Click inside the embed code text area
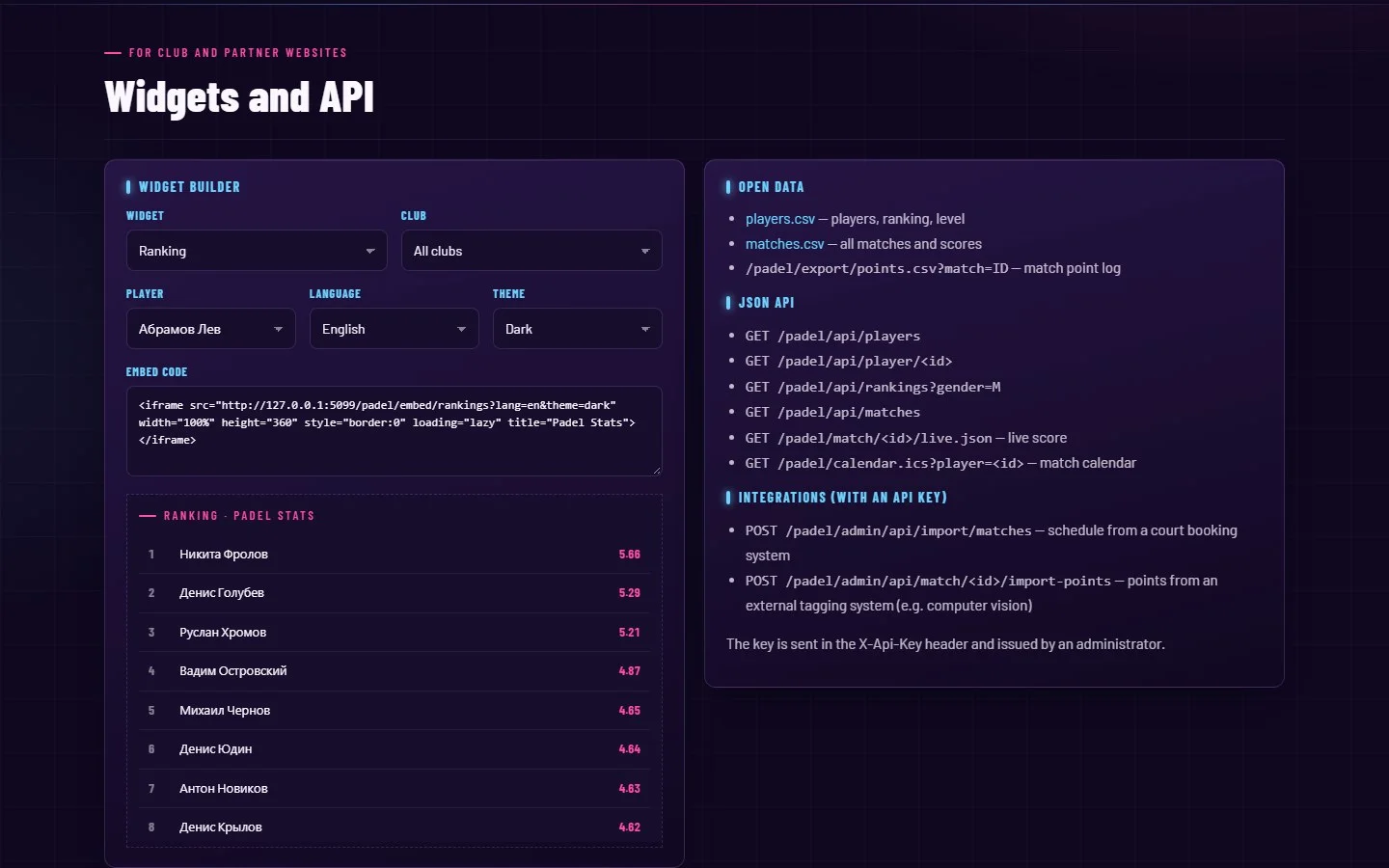 pos(395,431)
